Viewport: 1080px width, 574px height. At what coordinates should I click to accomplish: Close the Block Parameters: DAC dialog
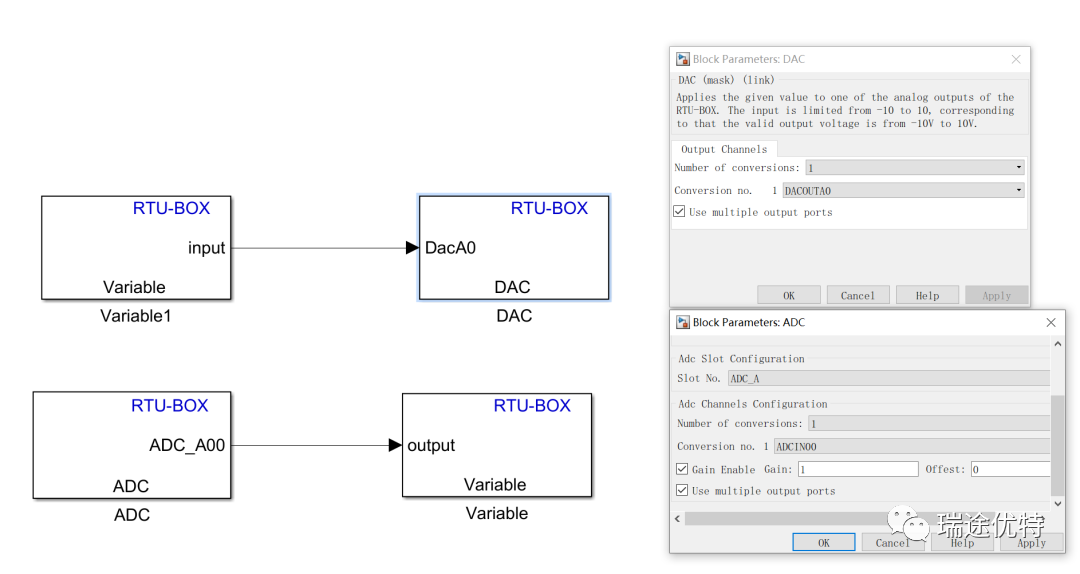1016,59
